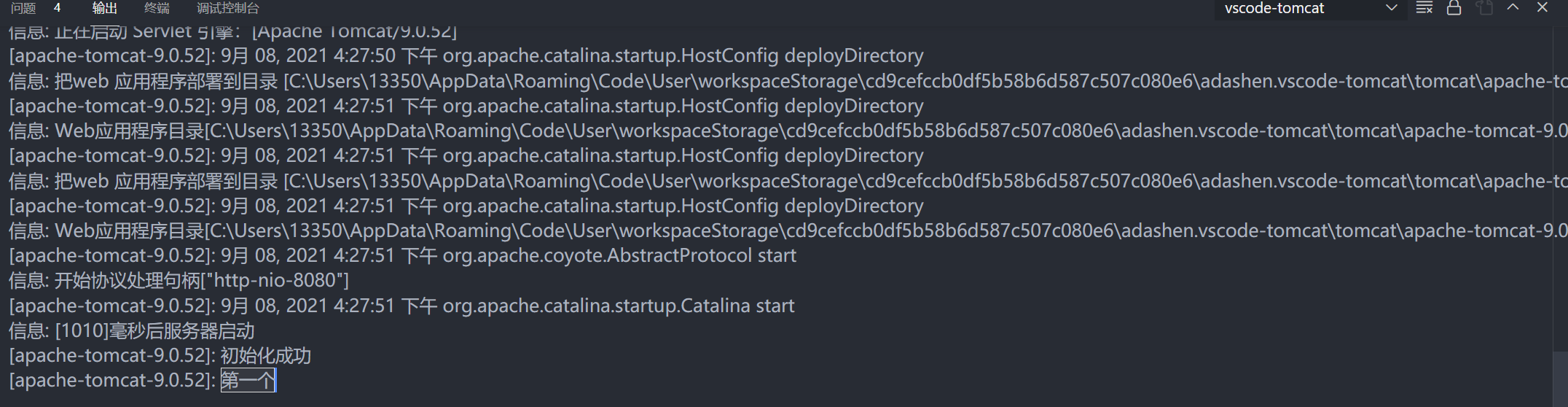Click the AbstractProtocol start log line
The image size is (1568, 407).
tap(402, 256)
